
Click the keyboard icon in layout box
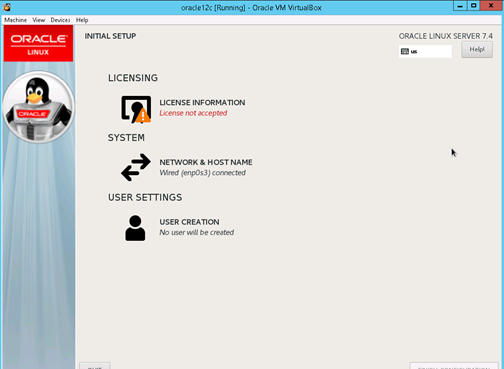405,51
